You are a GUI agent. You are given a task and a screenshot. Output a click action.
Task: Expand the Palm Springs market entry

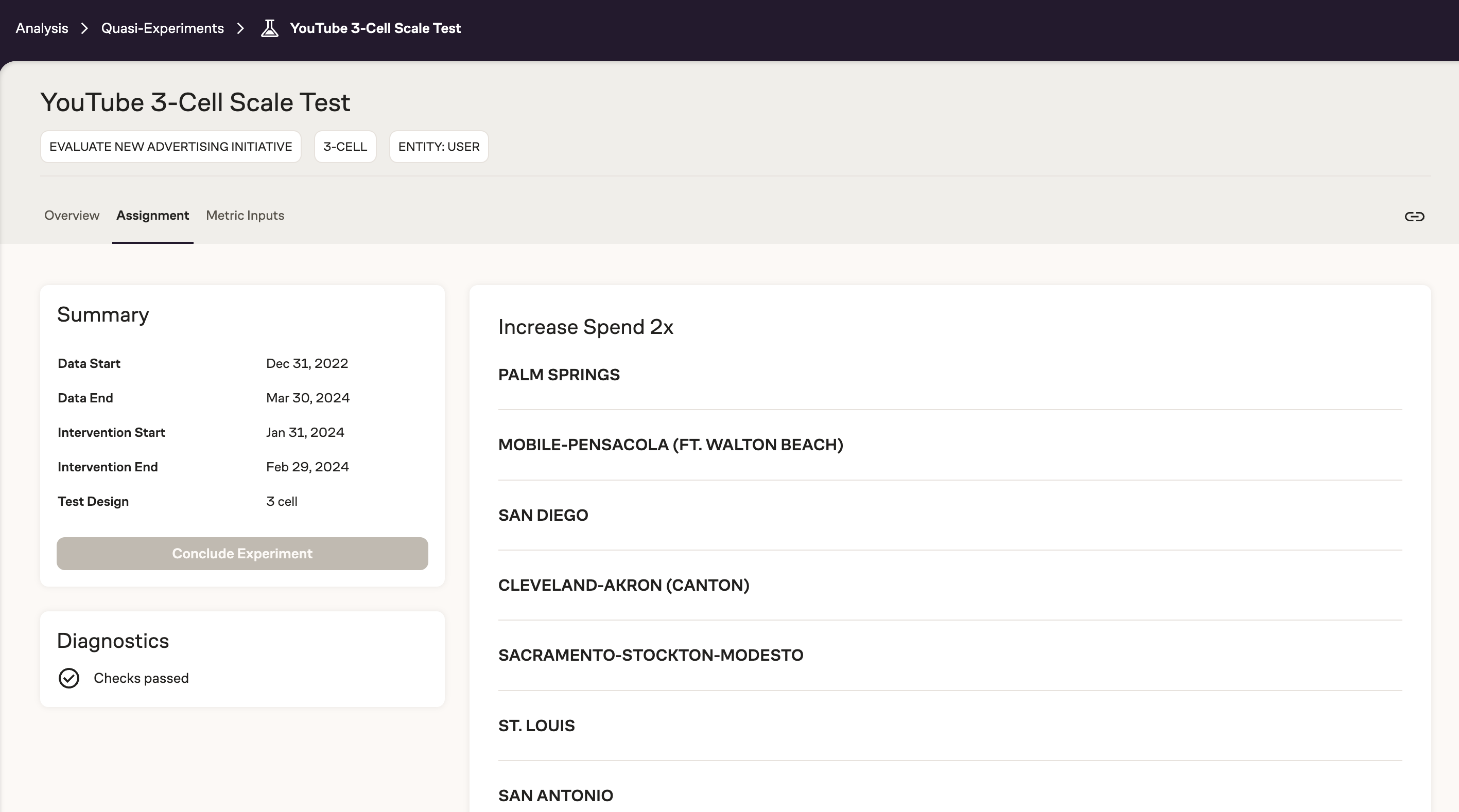pos(558,374)
